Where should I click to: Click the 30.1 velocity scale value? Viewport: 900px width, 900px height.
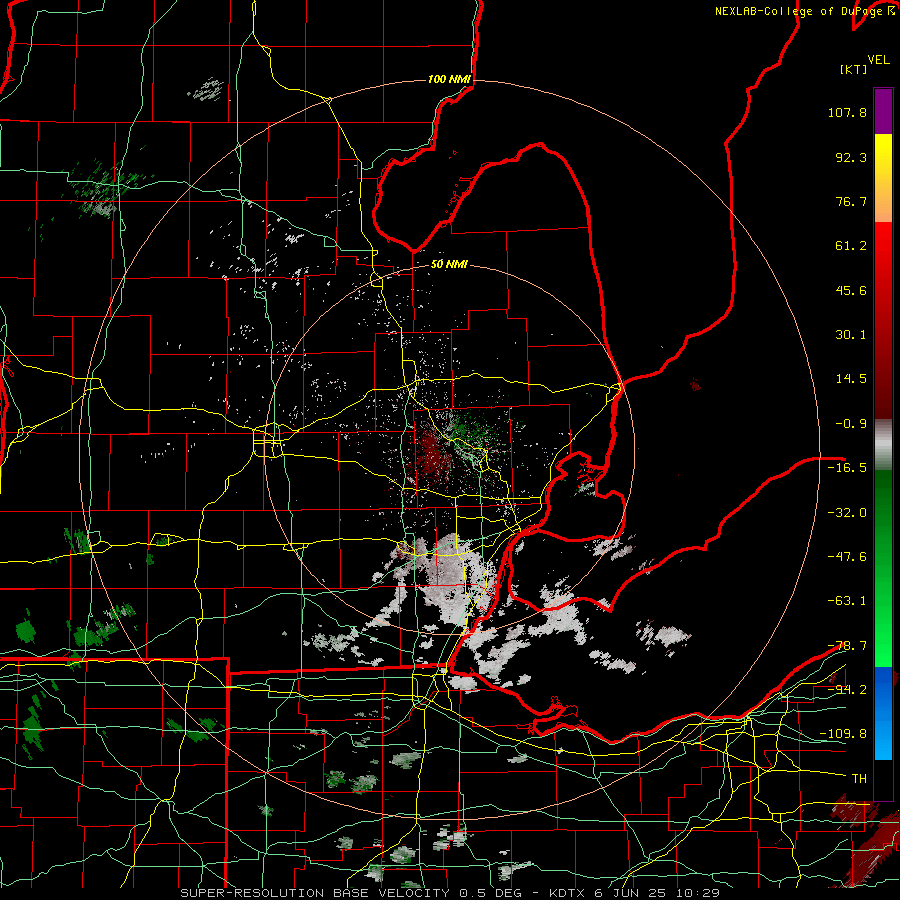(851, 335)
